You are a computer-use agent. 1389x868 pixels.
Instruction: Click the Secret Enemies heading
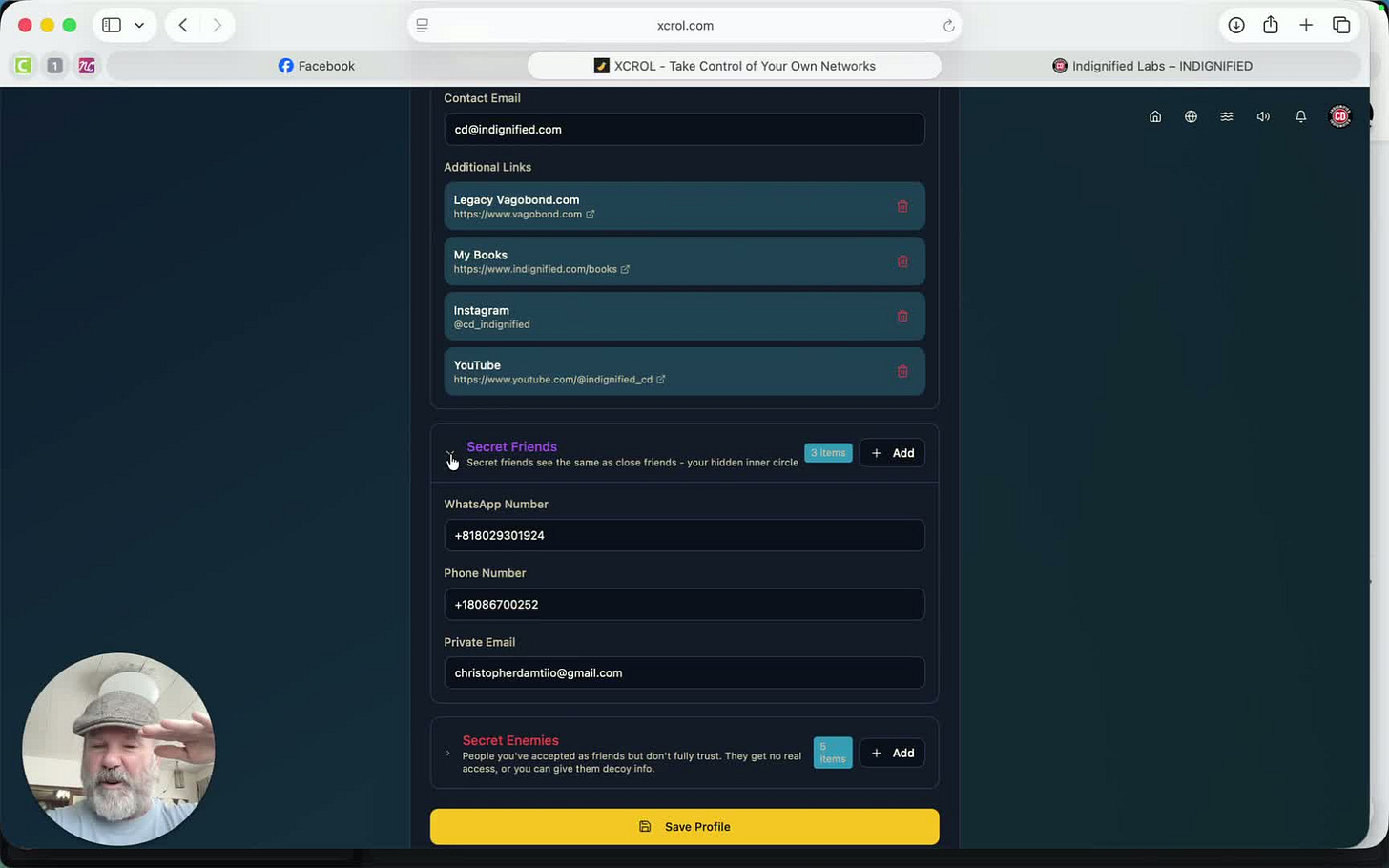(x=510, y=740)
